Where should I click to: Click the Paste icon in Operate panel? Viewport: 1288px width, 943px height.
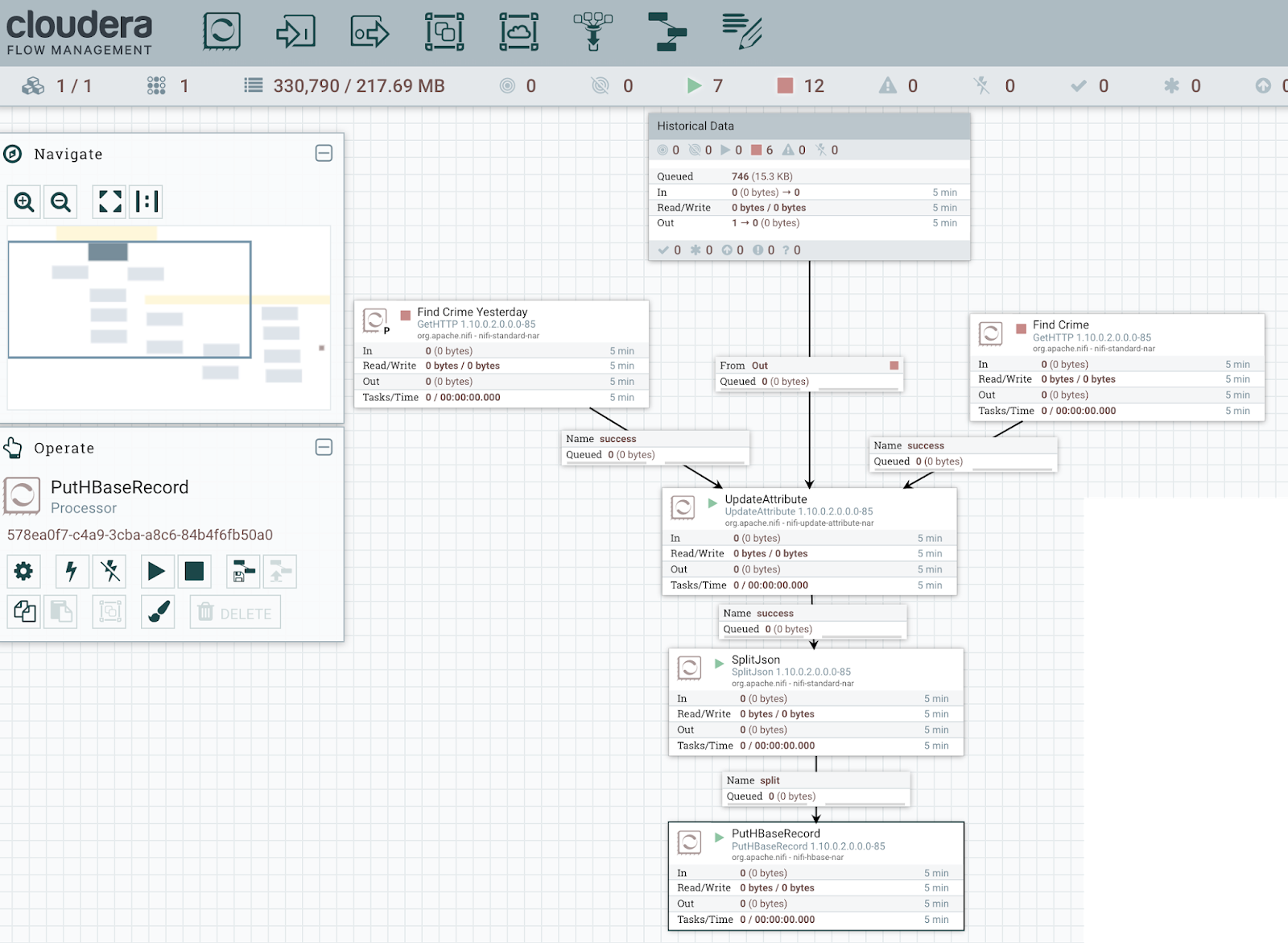61,612
